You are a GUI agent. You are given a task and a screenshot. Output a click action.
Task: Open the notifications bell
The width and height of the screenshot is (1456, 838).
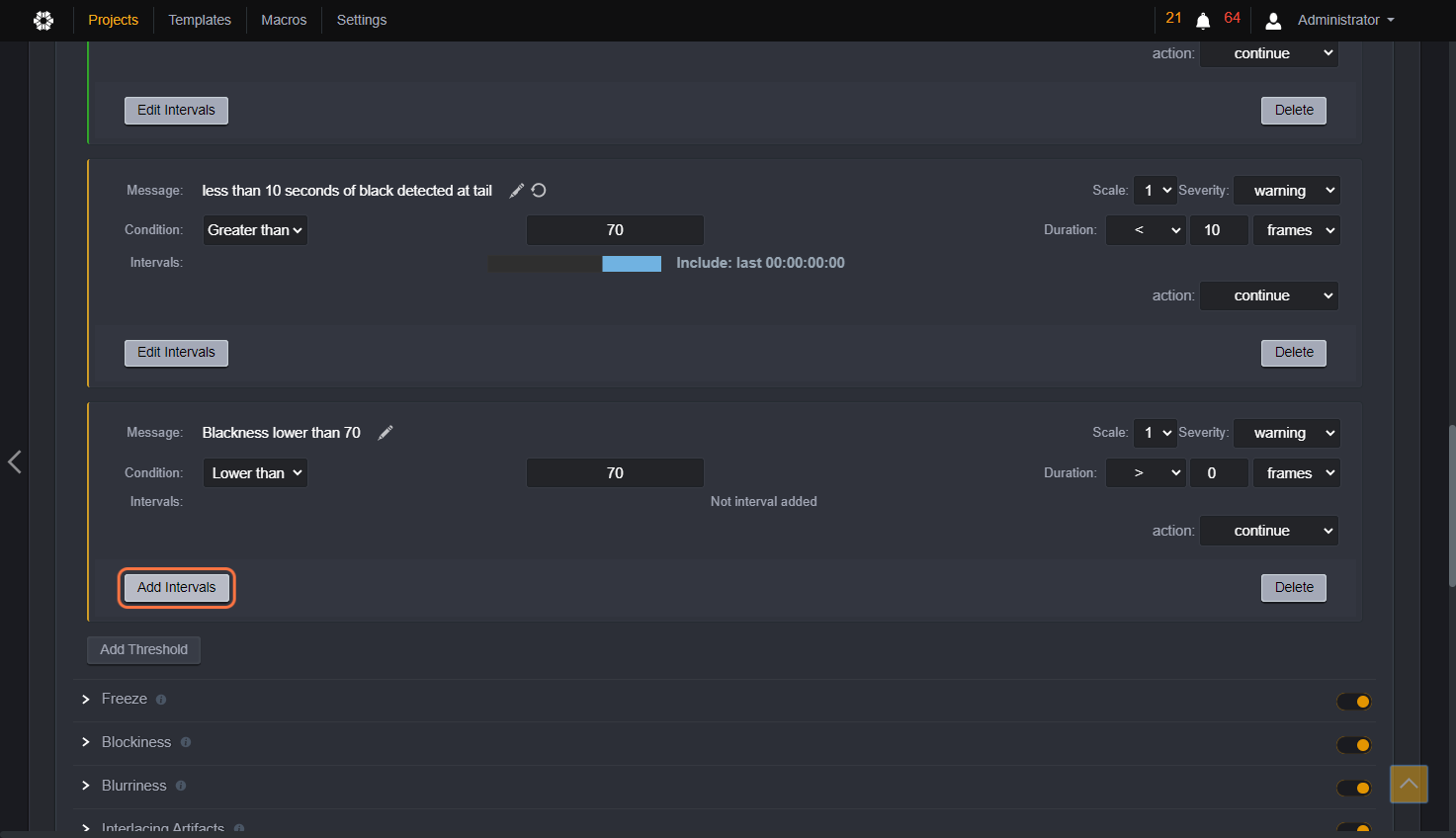click(1203, 21)
